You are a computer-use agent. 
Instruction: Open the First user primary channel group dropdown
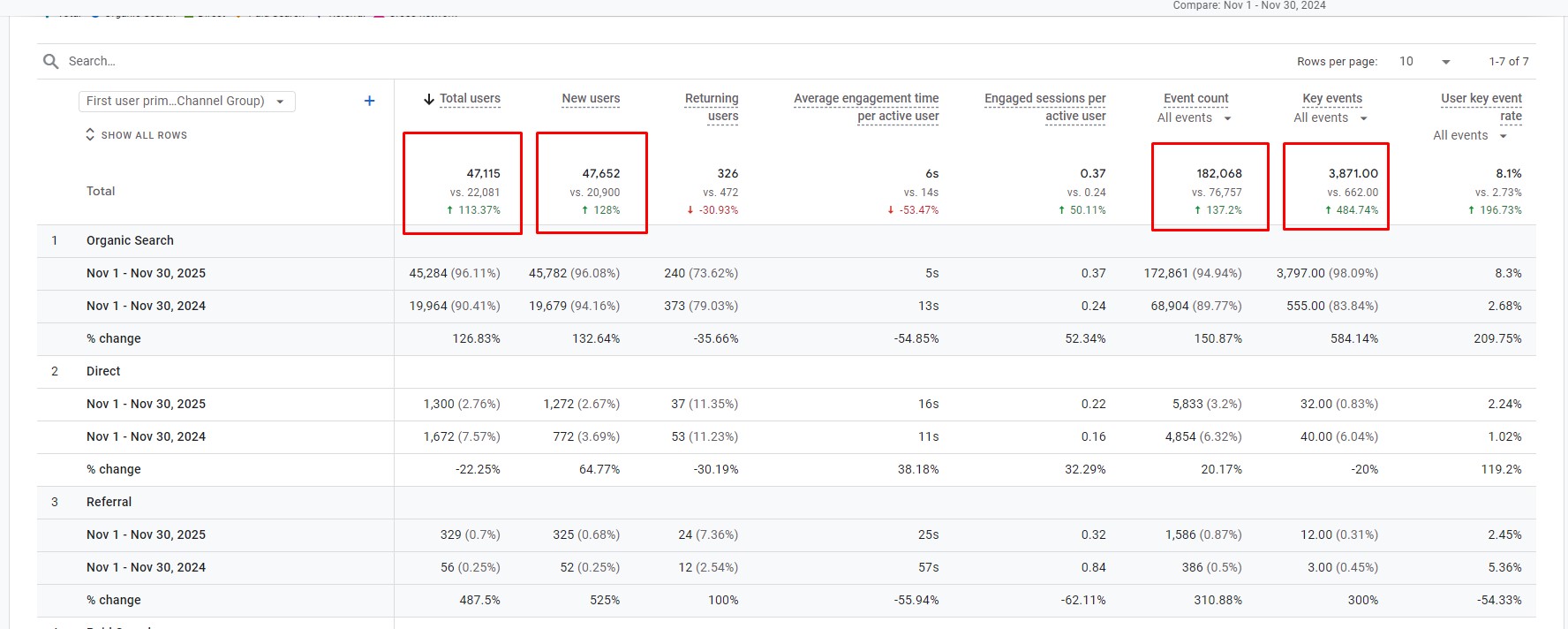[x=186, y=101]
